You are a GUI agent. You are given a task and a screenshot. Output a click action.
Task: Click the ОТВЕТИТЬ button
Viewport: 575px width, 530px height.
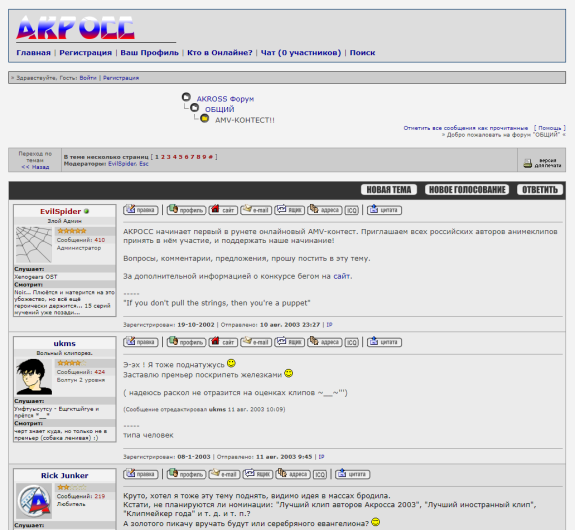[x=540, y=190]
